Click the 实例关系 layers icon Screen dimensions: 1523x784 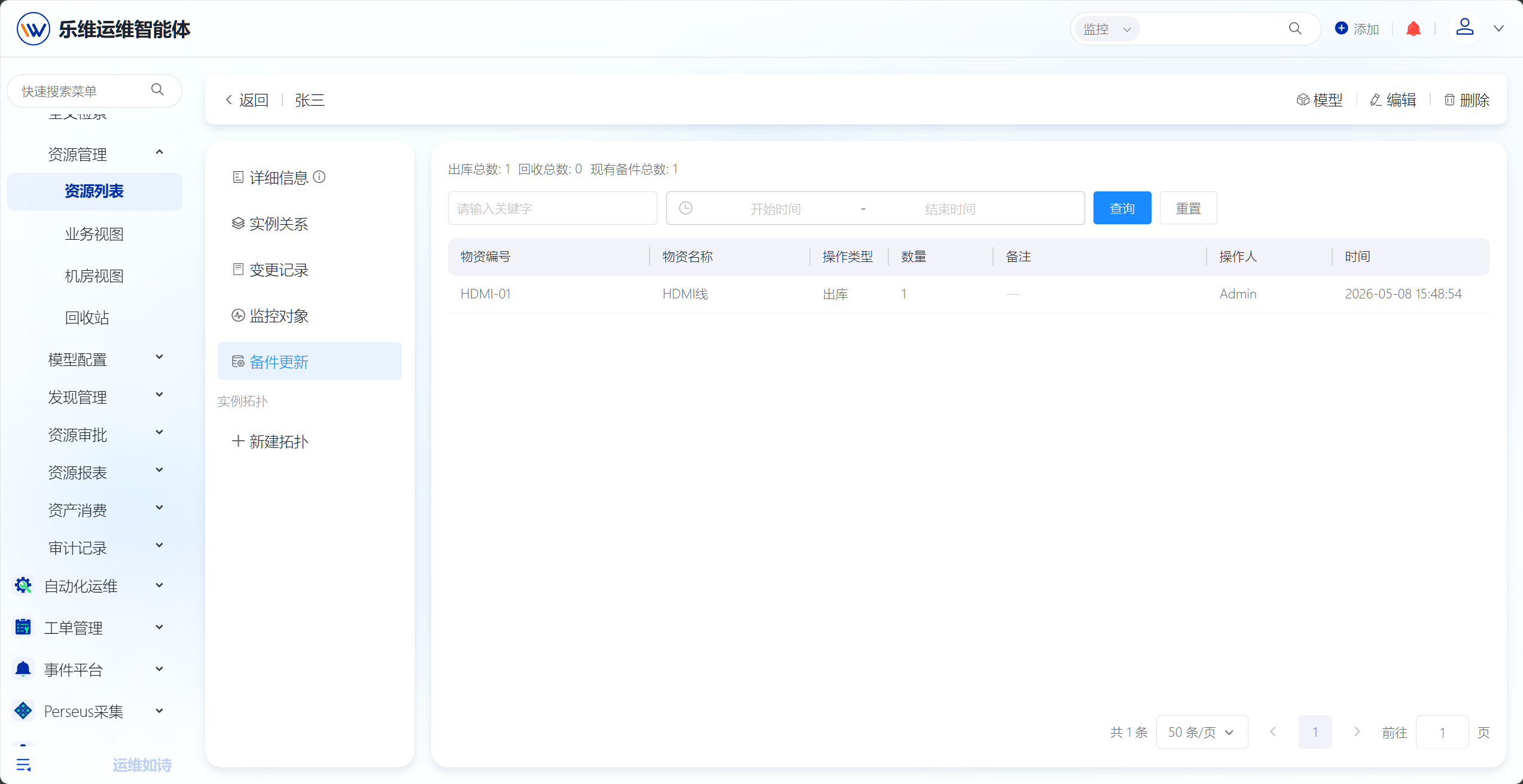(x=238, y=223)
